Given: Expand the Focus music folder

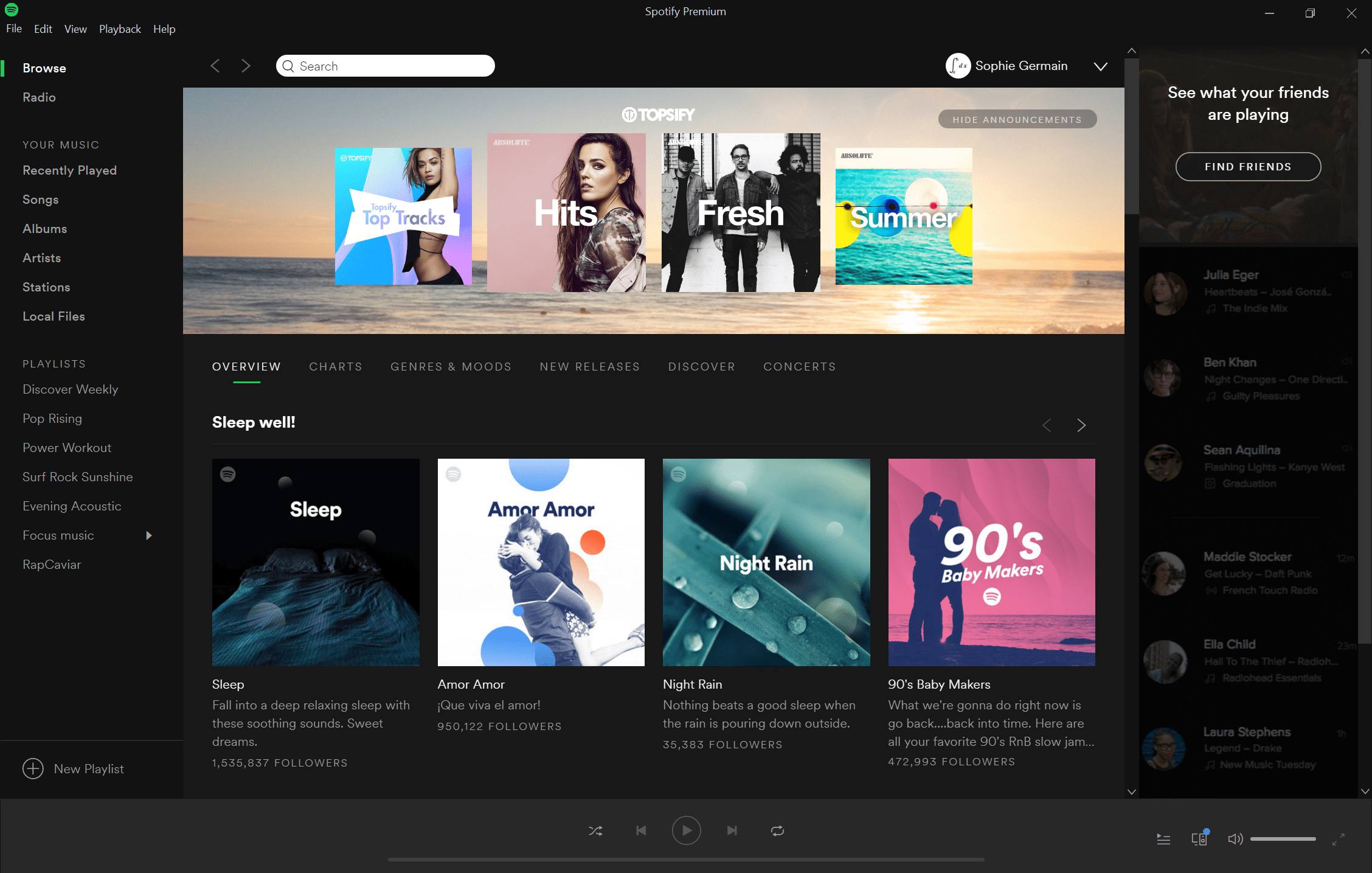Looking at the screenshot, I should 149,535.
